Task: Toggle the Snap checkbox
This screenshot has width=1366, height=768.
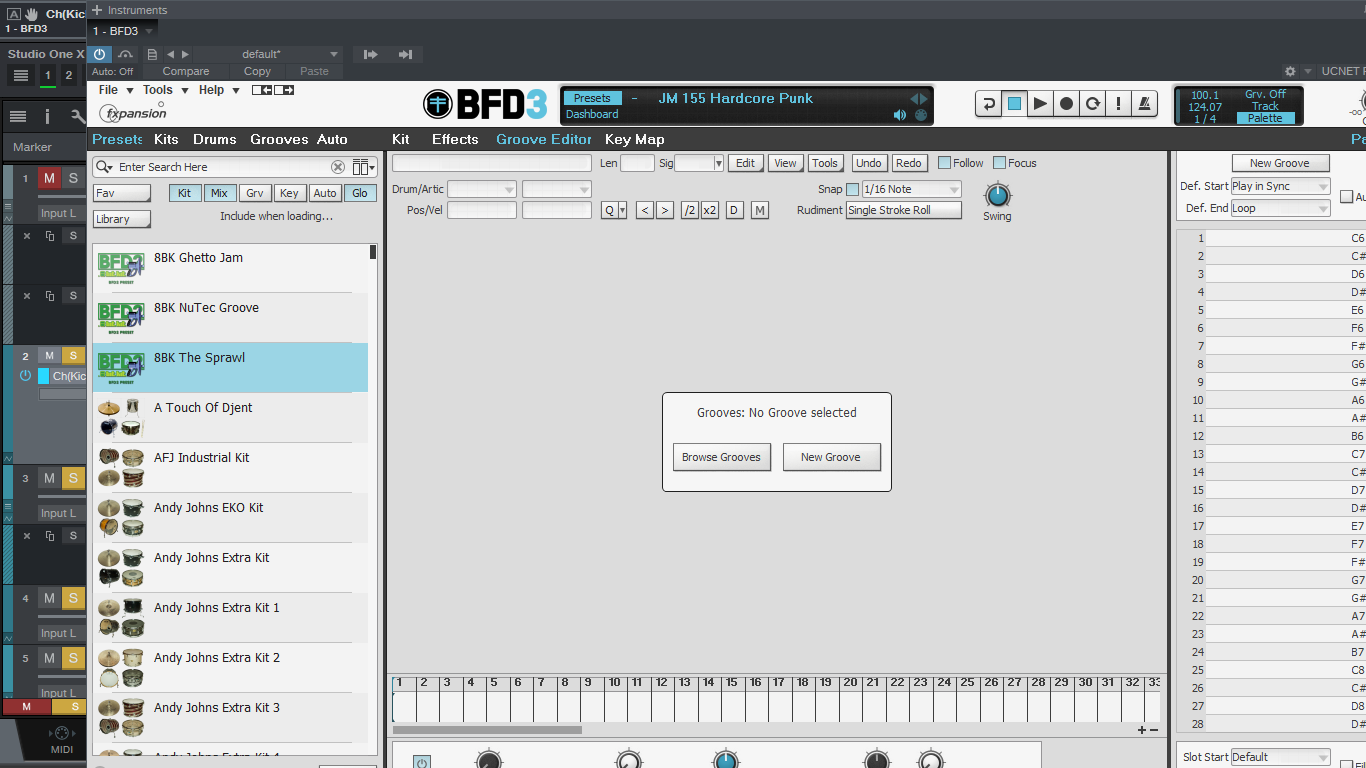Action: [x=852, y=189]
